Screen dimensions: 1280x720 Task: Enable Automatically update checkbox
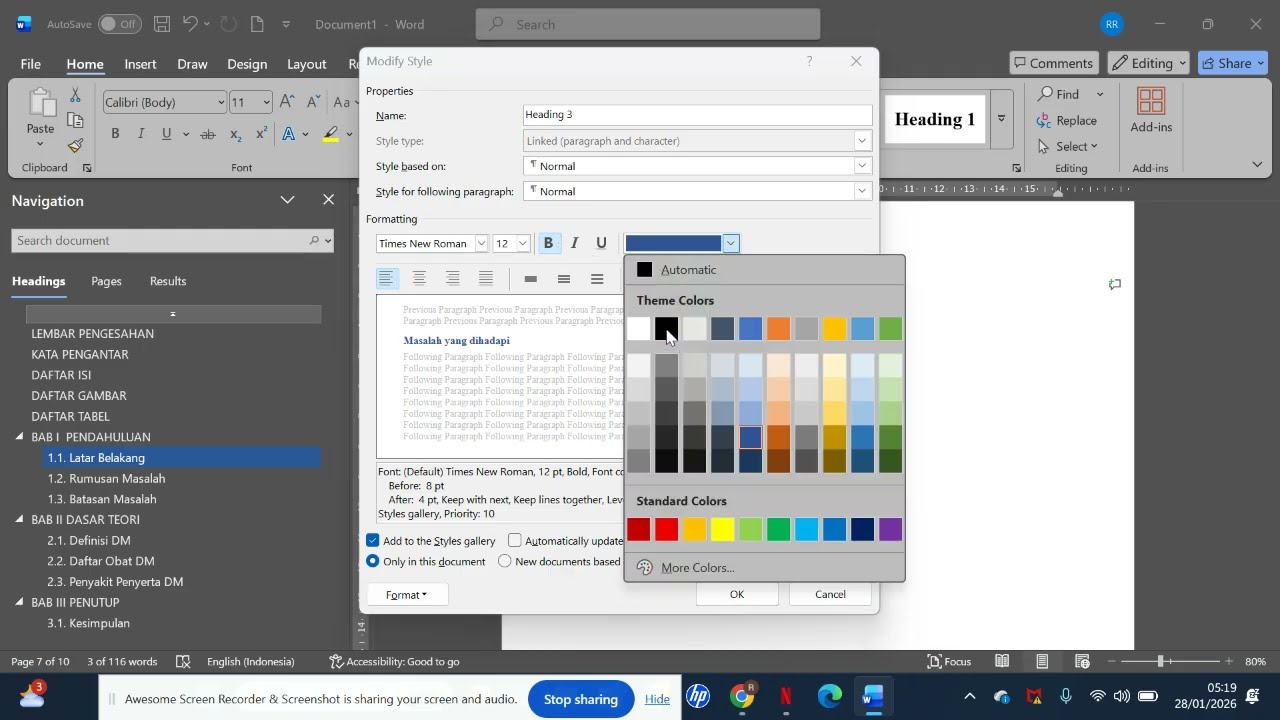515,541
